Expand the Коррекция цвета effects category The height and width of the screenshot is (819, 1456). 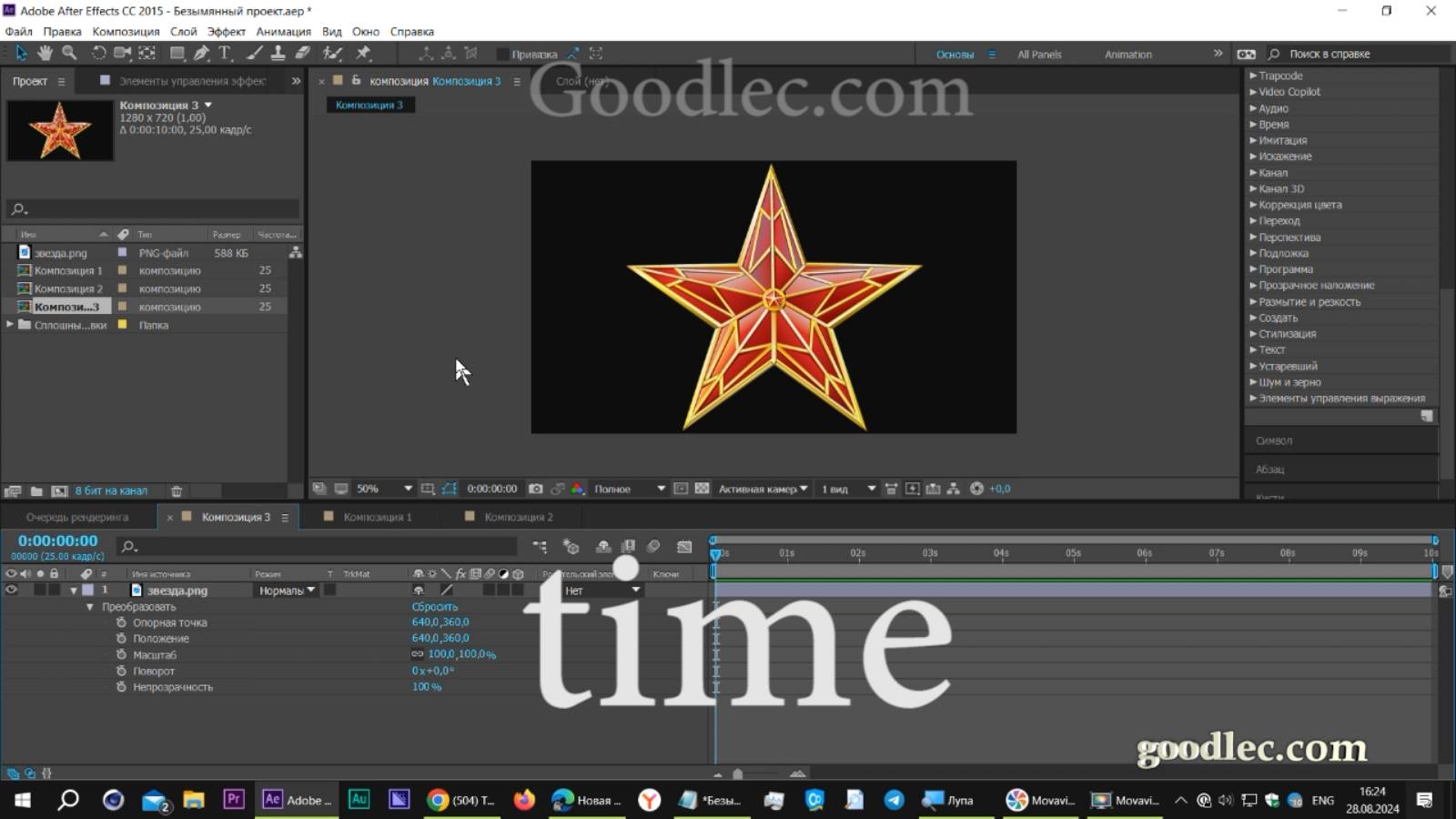point(1253,205)
